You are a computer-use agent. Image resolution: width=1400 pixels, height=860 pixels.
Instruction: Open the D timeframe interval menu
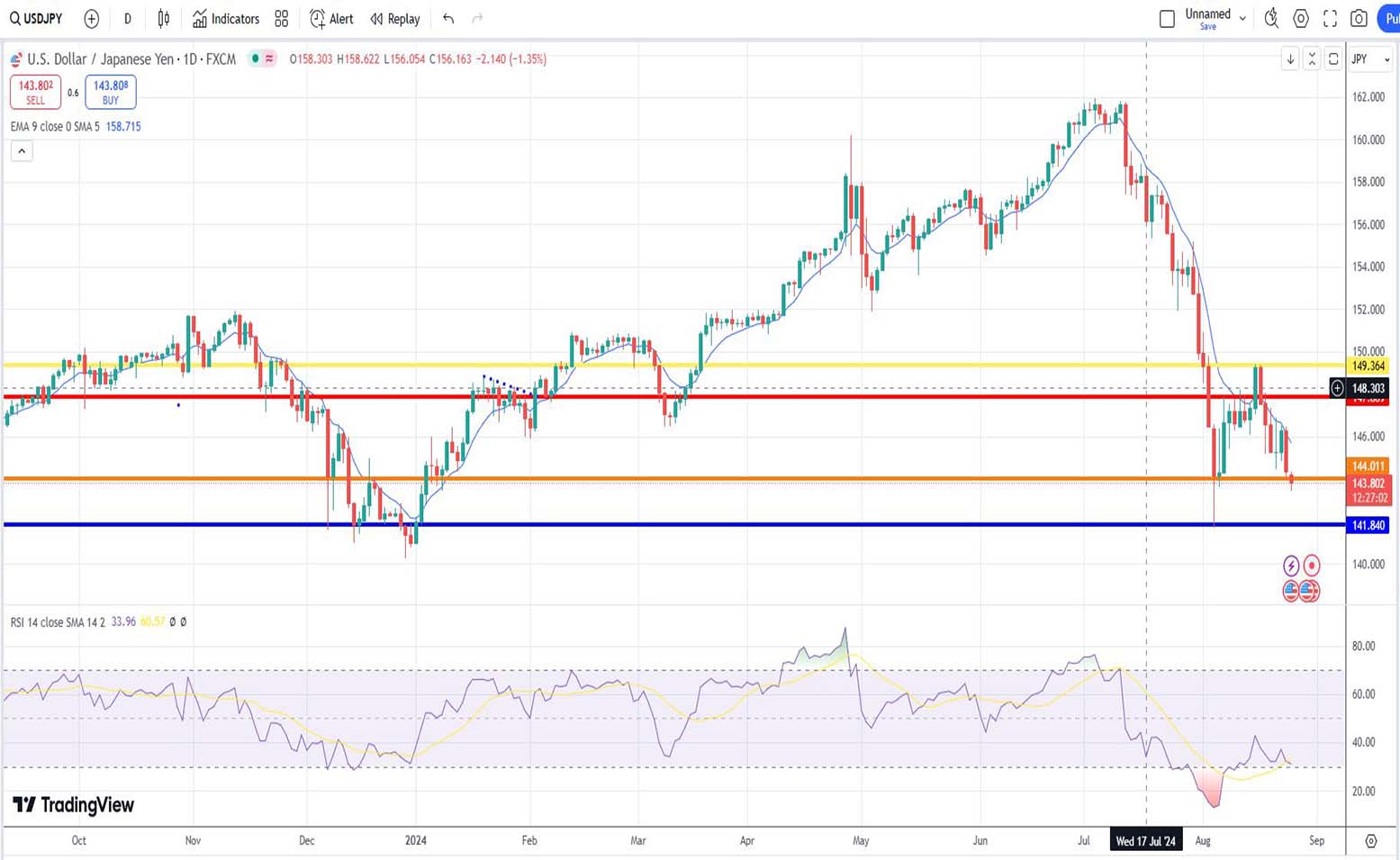128,18
